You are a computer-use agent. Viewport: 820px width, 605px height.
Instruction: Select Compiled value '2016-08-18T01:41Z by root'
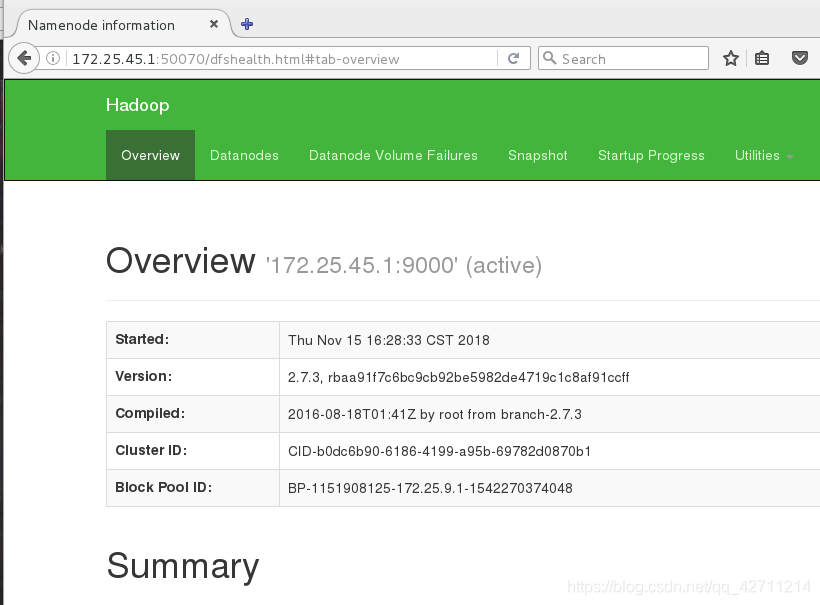[x=435, y=415]
